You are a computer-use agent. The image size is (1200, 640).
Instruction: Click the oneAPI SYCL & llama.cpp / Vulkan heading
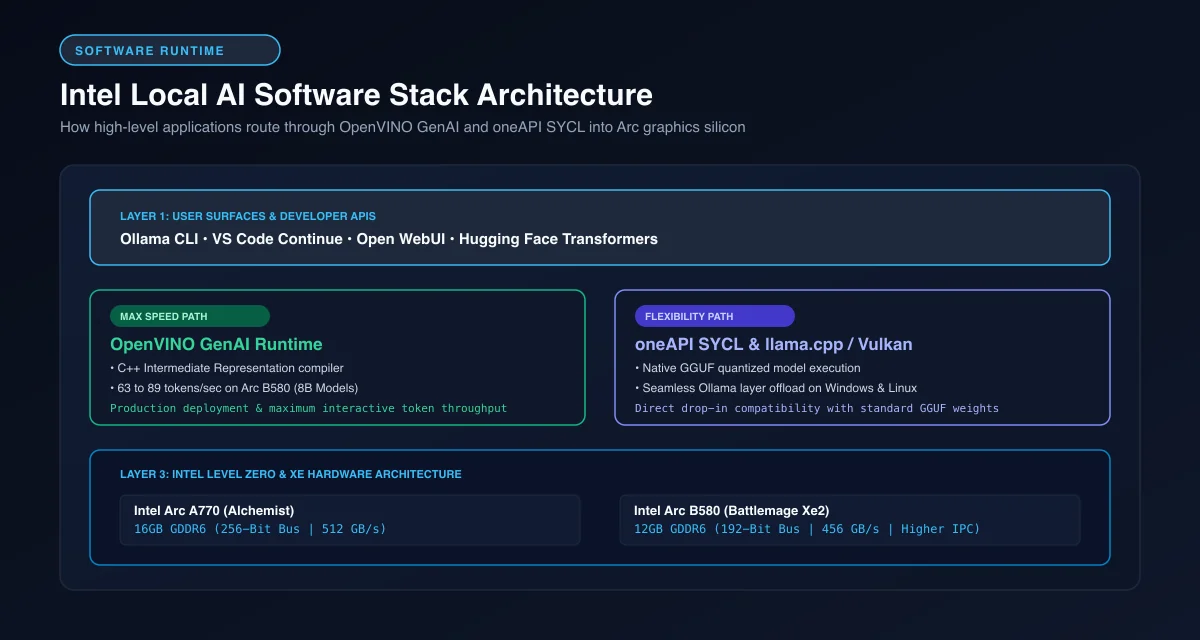pos(774,344)
